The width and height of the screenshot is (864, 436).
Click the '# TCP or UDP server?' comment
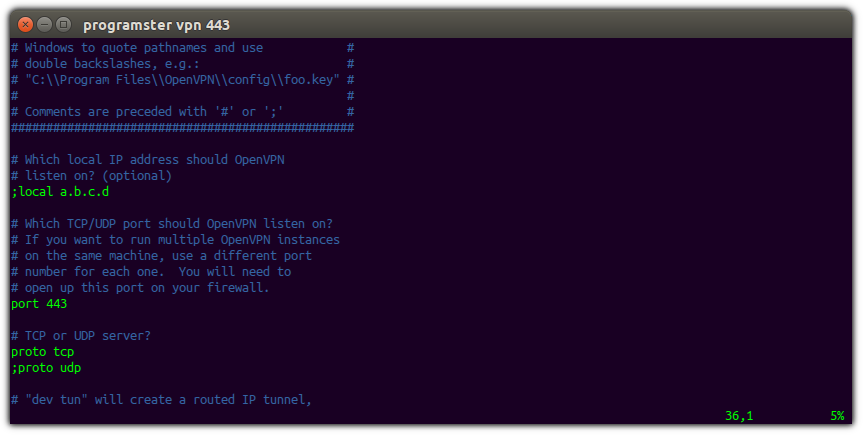pos(81,336)
